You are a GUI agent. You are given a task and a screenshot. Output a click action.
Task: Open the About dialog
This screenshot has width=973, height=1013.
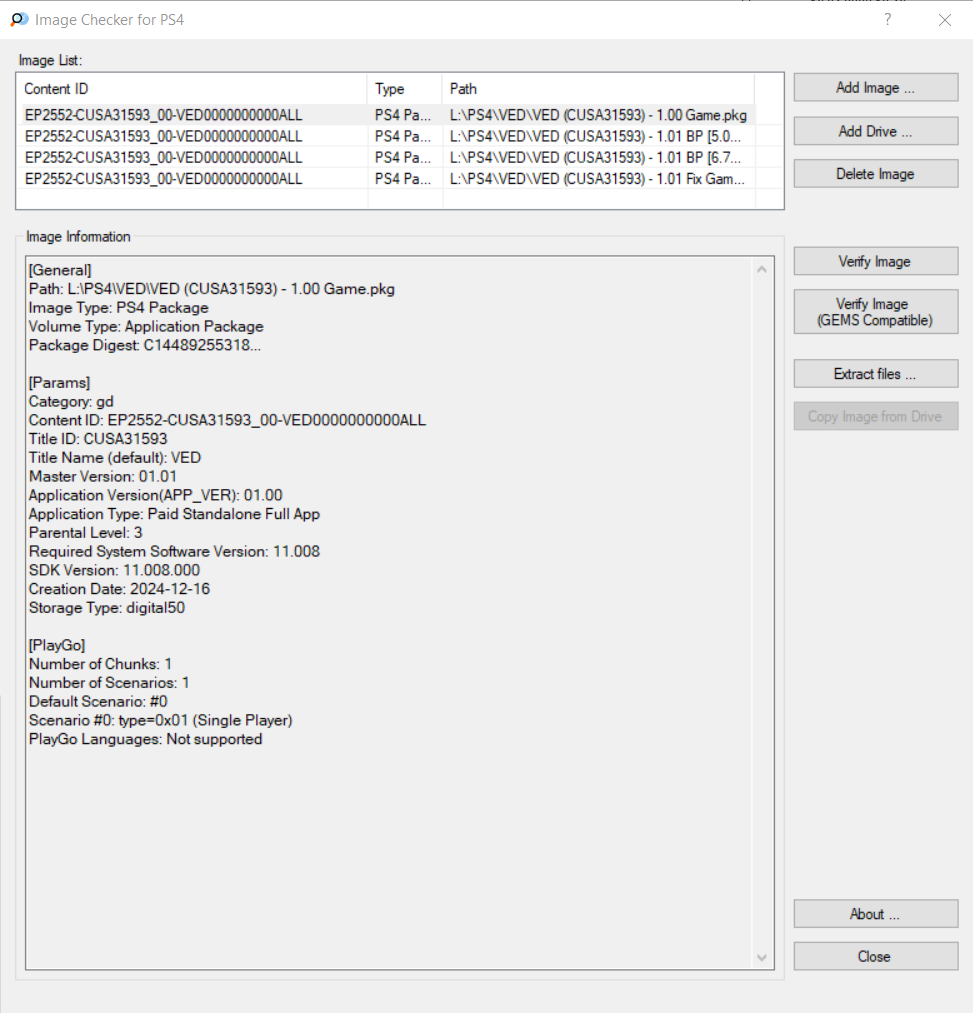point(875,914)
